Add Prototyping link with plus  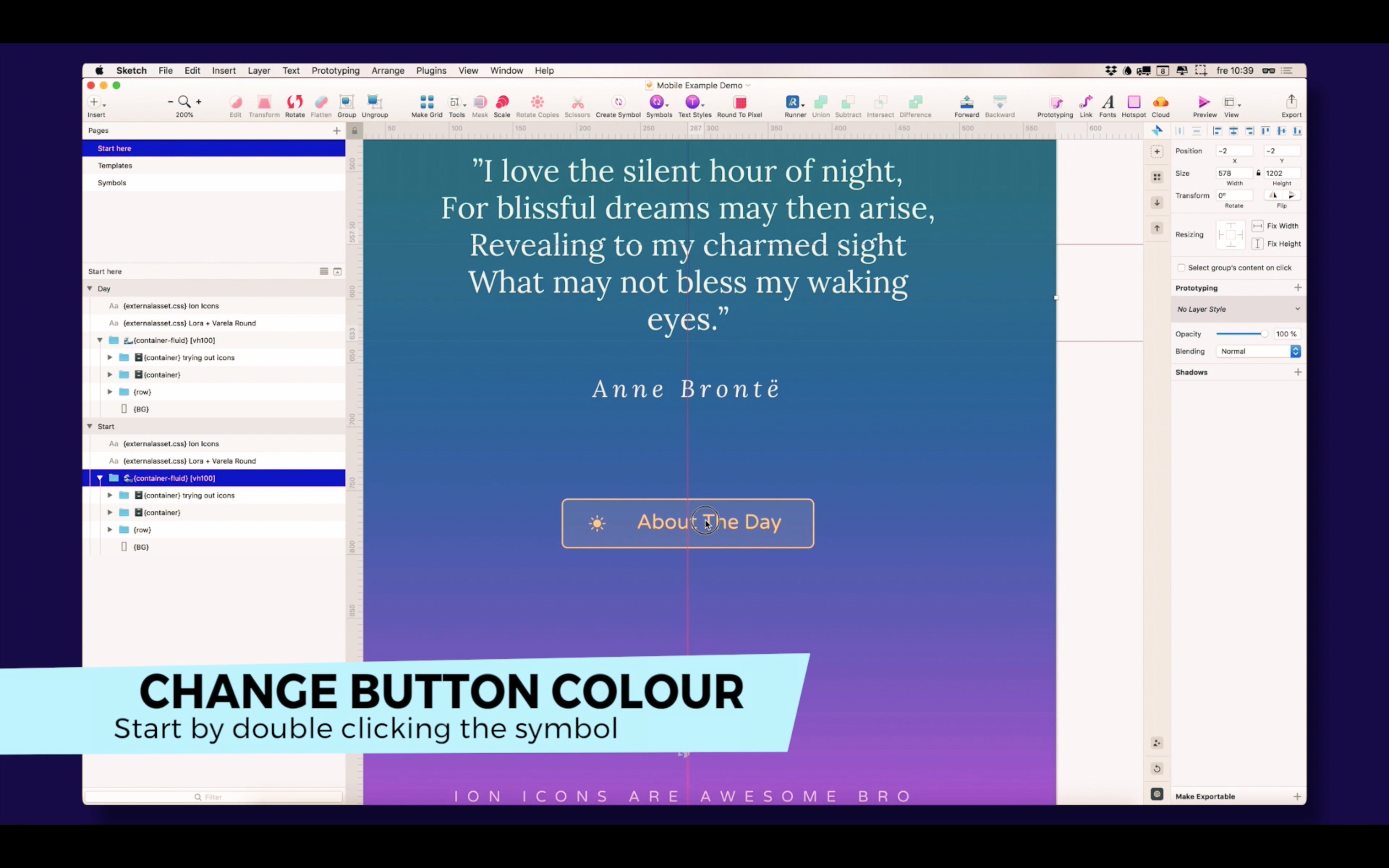pos(1297,288)
